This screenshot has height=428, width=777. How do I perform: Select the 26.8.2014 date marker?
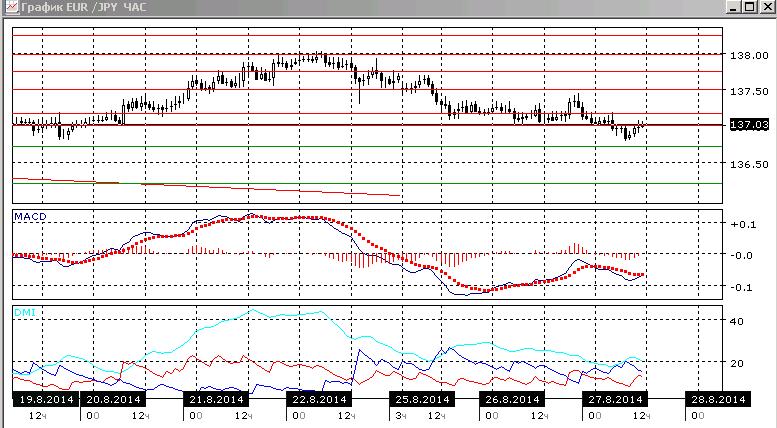click(512, 399)
